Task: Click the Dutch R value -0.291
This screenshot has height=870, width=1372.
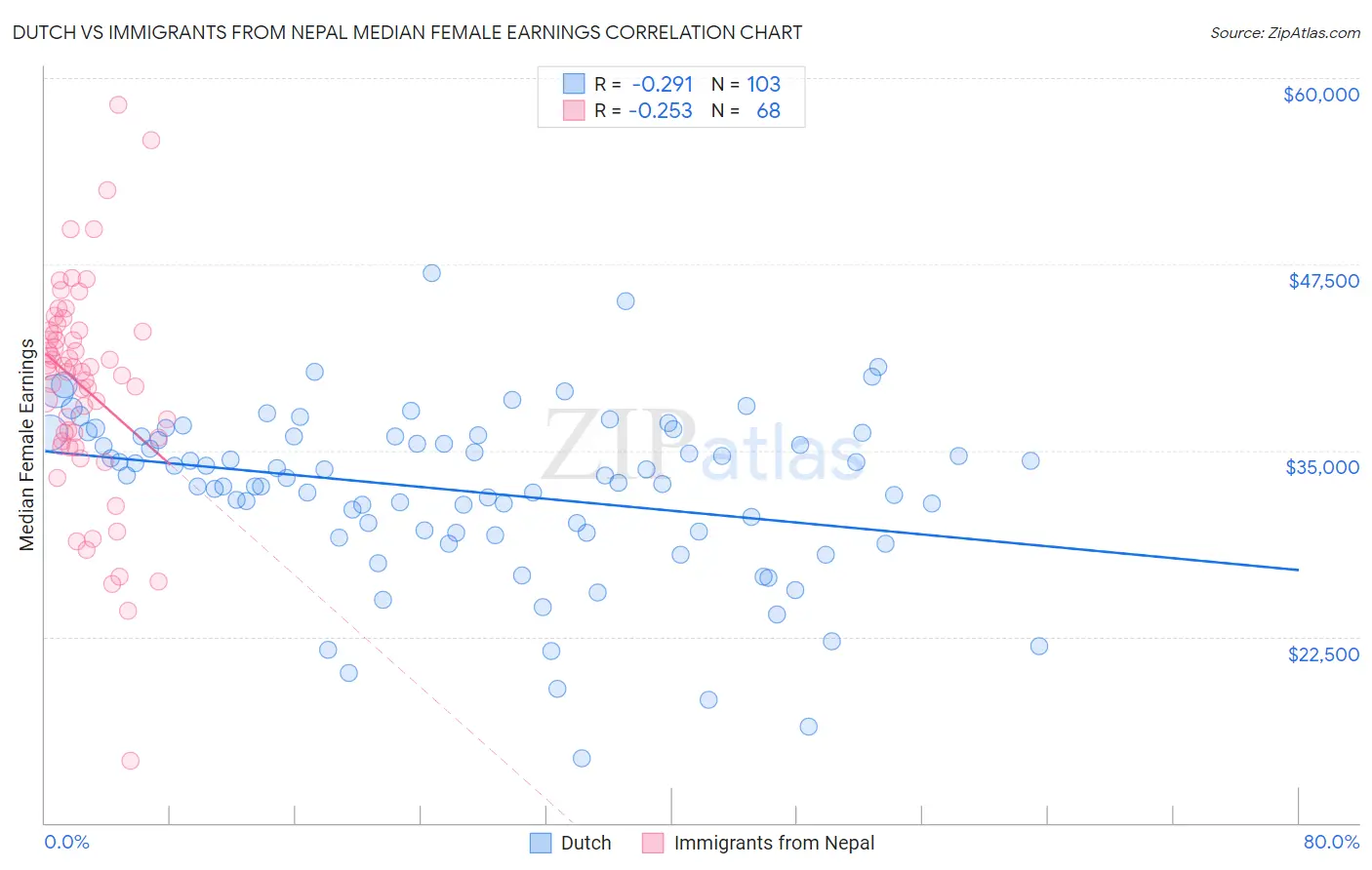Action: pos(662,84)
